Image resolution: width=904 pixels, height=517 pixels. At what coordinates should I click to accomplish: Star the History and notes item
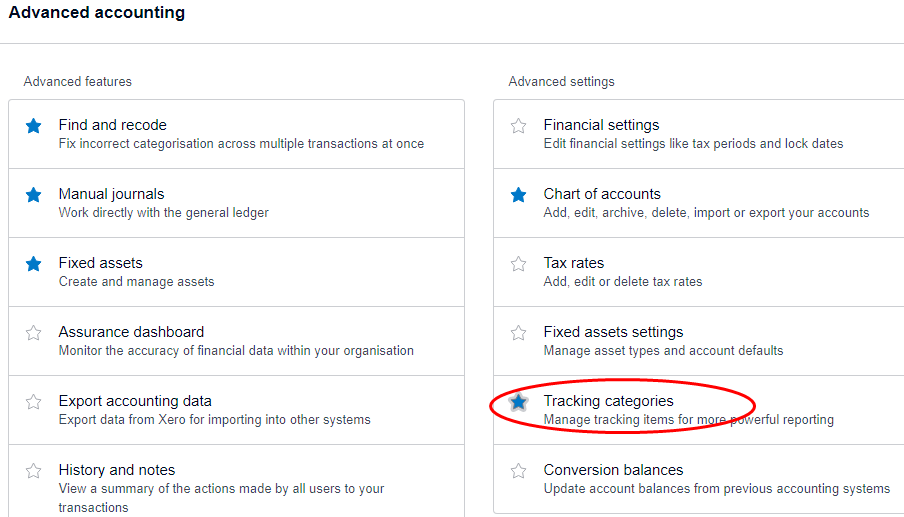click(x=34, y=471)
